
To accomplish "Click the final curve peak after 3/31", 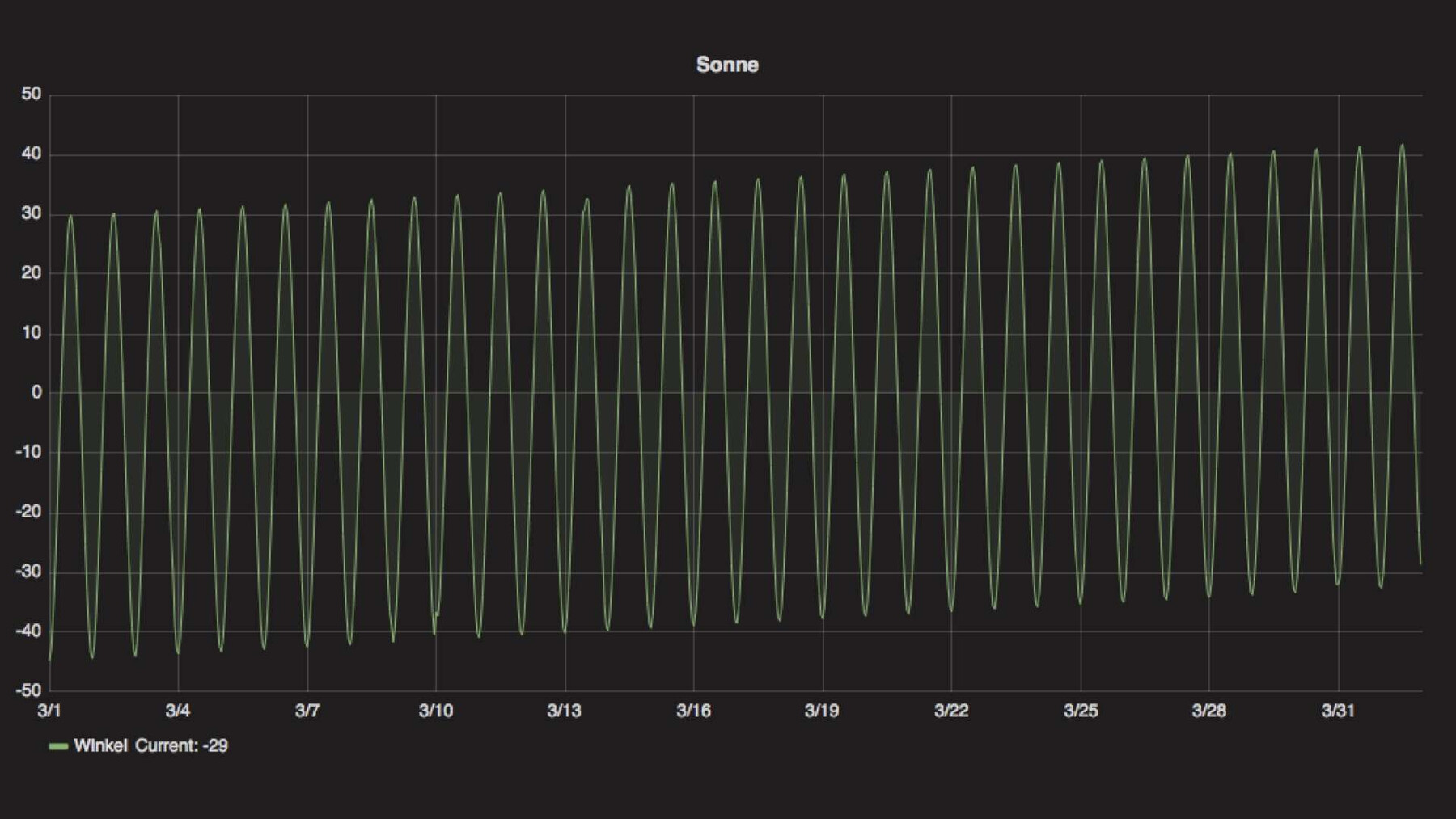I will 1402,146.
